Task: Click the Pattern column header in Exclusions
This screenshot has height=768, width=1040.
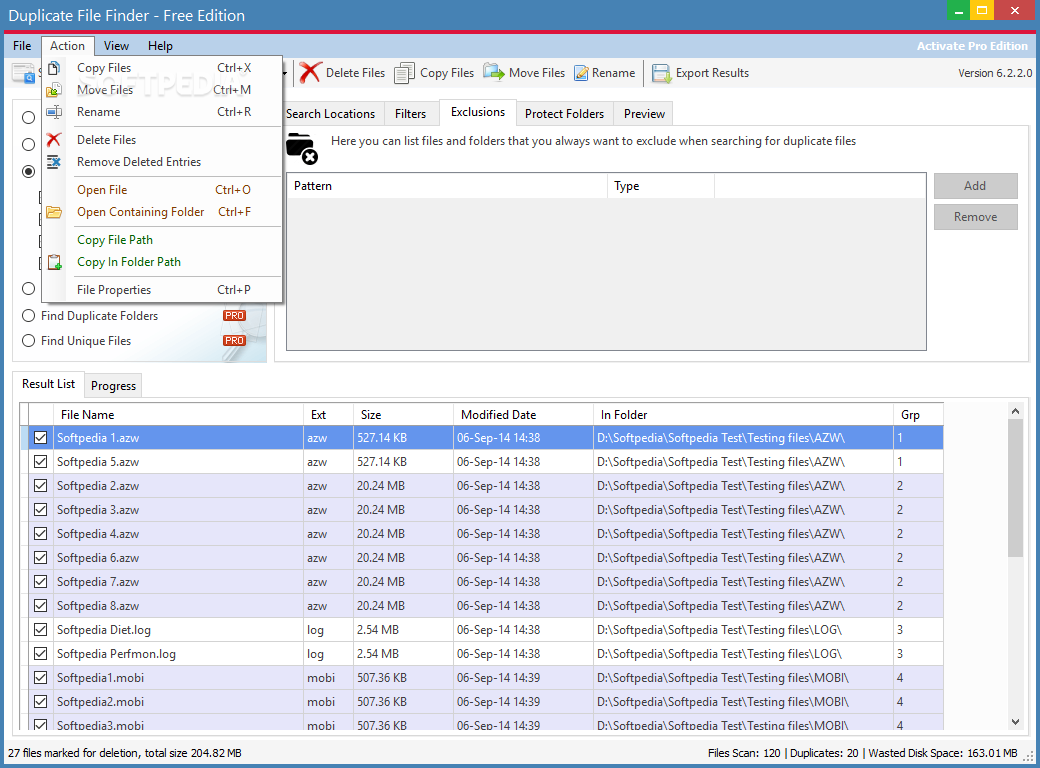Action: (x=447, y=186)
